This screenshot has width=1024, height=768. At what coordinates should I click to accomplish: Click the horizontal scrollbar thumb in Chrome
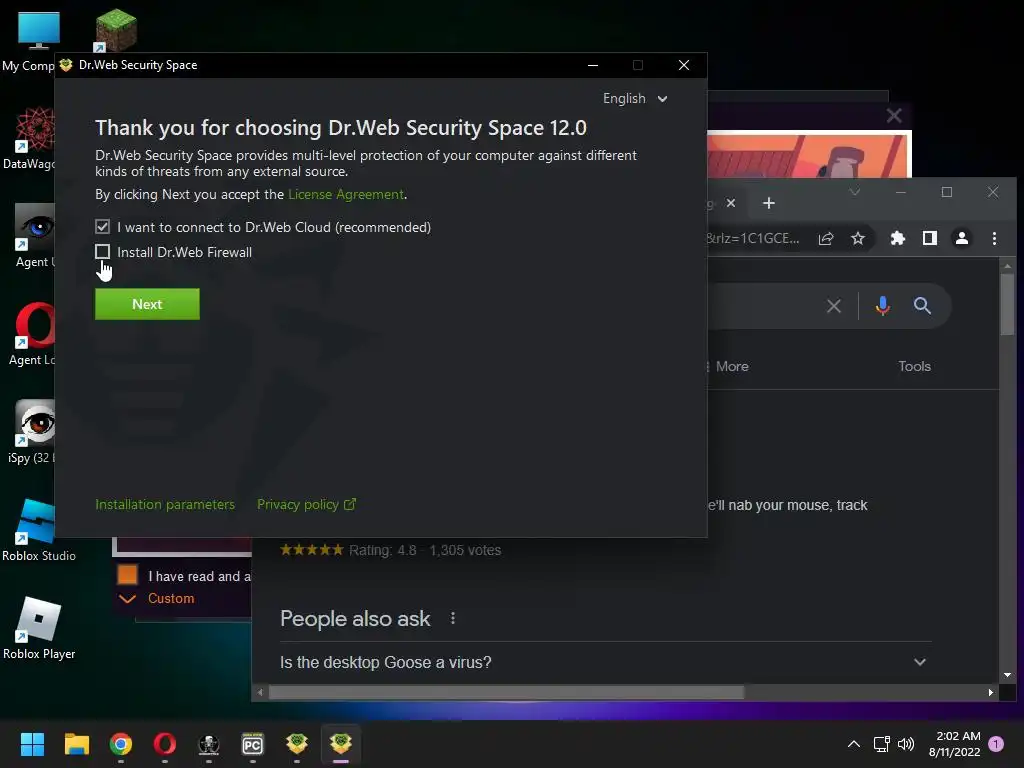[x=506, y=692]
